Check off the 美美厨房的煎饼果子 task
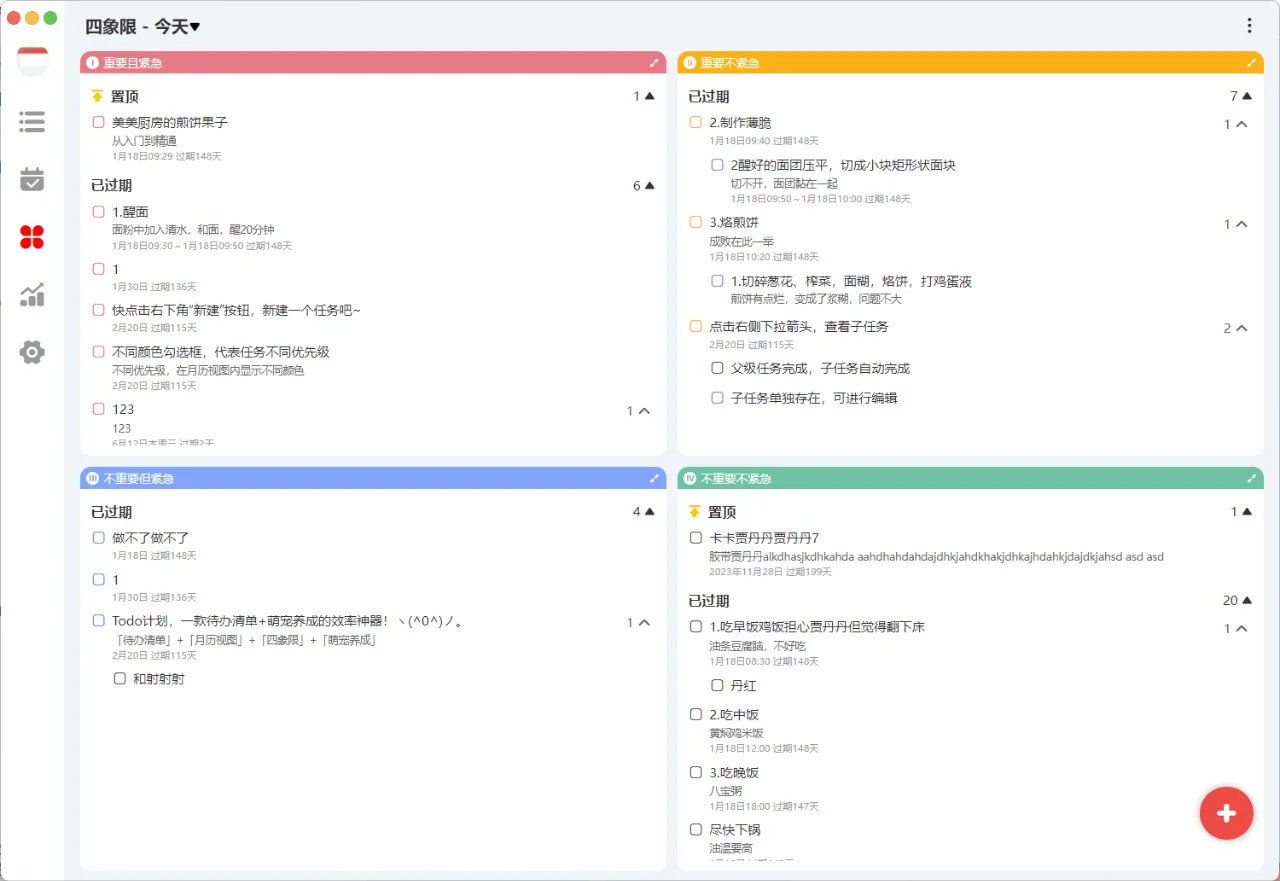Image resolution: width=1280 pixels, height=881 pixels. (97, 120)
